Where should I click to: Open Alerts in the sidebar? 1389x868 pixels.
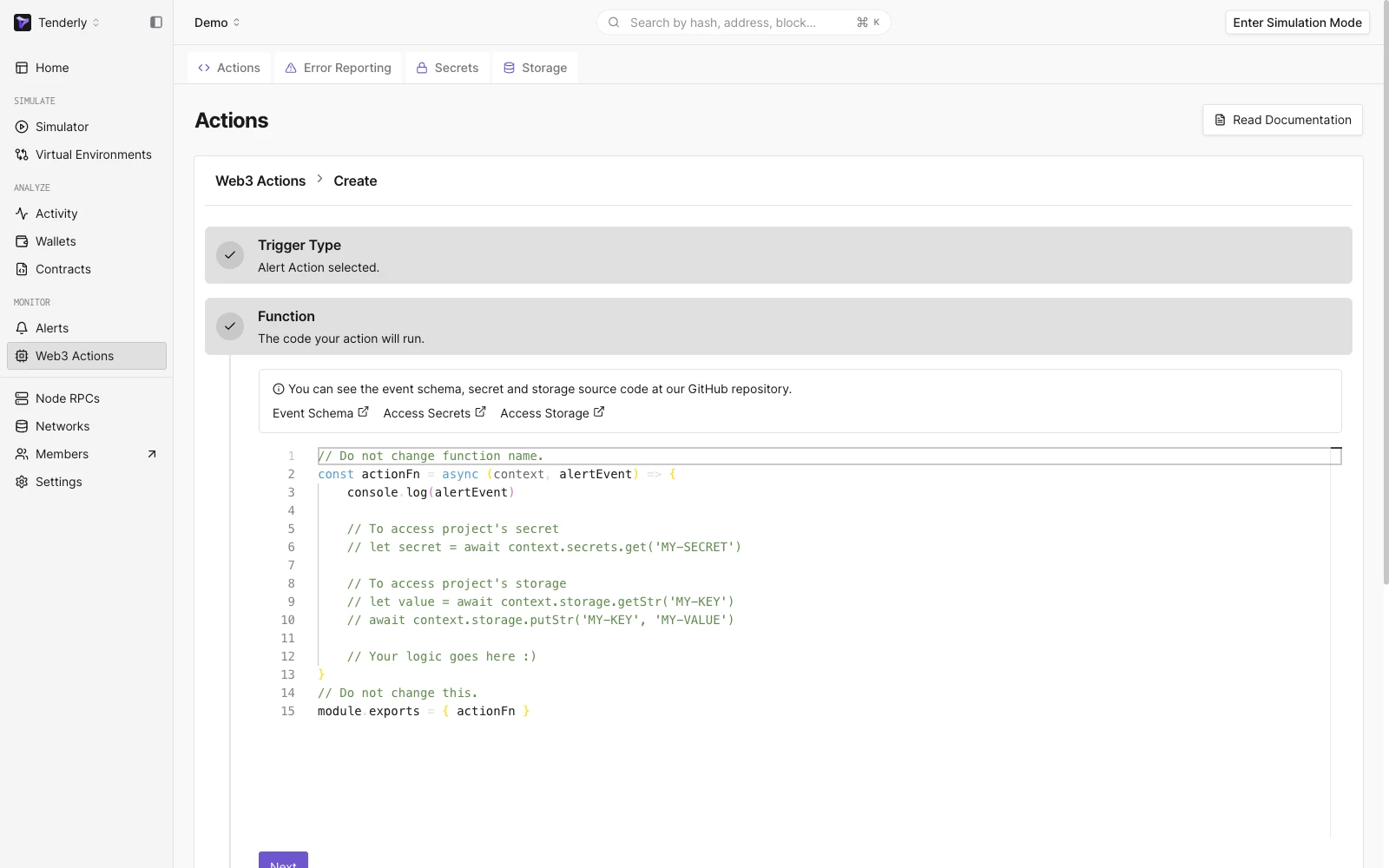pyautogui.click(x=86, y=328)
